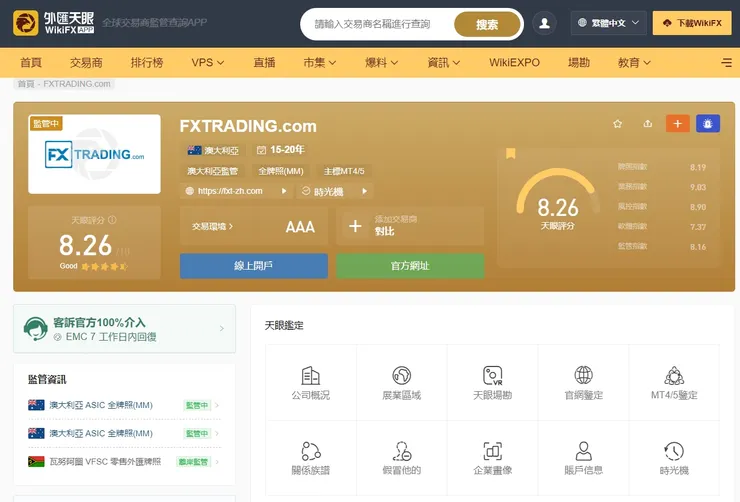Click the Good star rating
The height and width of the screenshot is (502, 740).
[94, 266]
